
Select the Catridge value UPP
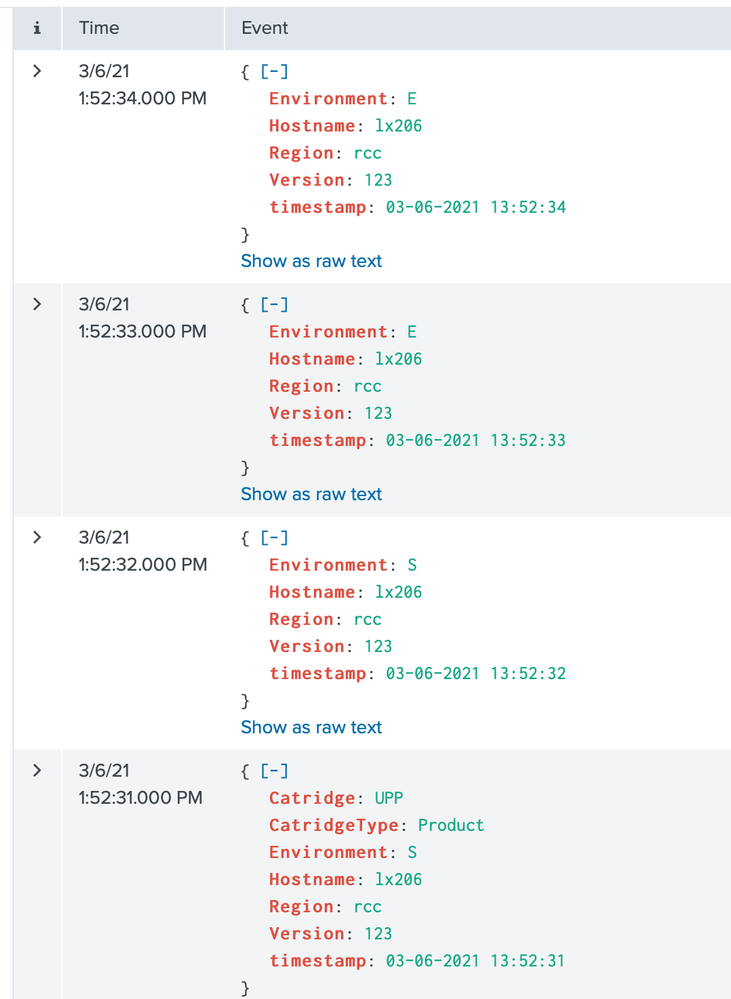[x=389, y=798]
